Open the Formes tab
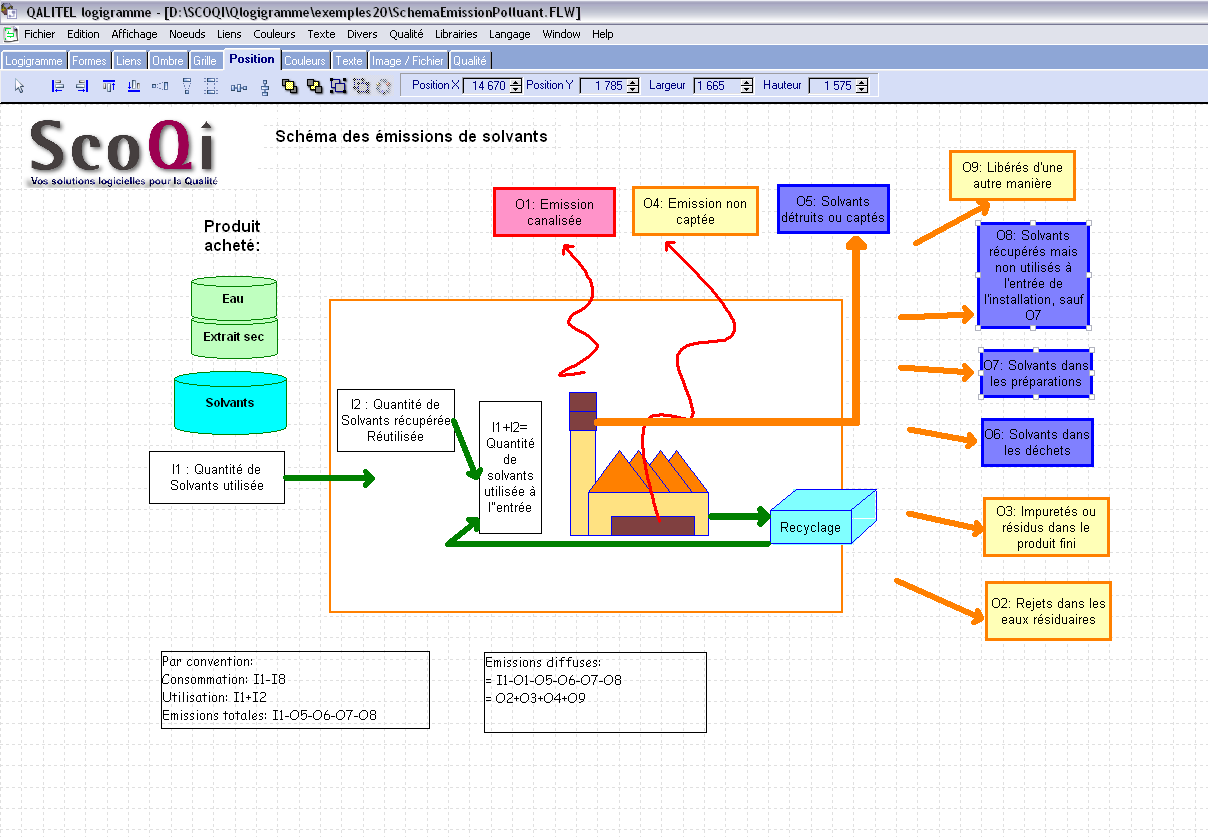Screen dimensions: 1208x837 click(89, 61)
